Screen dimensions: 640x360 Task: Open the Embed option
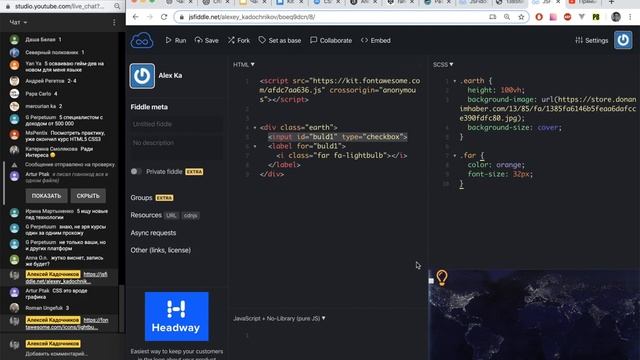pyautogui.click(x=376, y=40)
